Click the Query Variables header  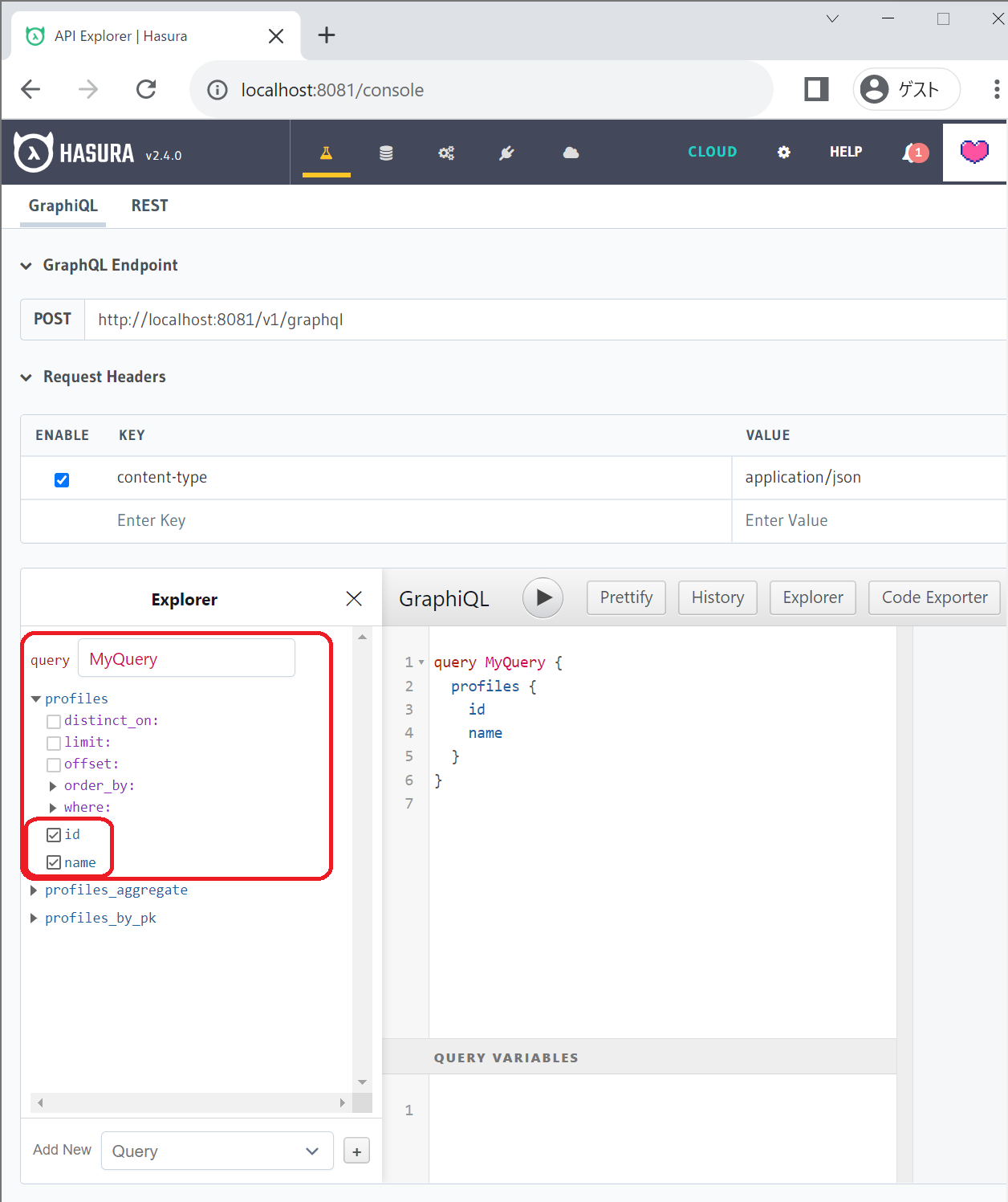tap(639, 1057)
